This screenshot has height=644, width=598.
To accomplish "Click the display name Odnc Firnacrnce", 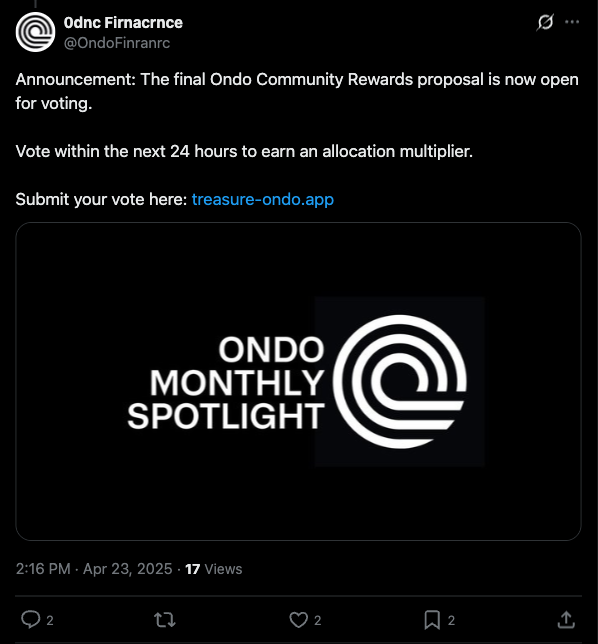I will pos(123,23).
